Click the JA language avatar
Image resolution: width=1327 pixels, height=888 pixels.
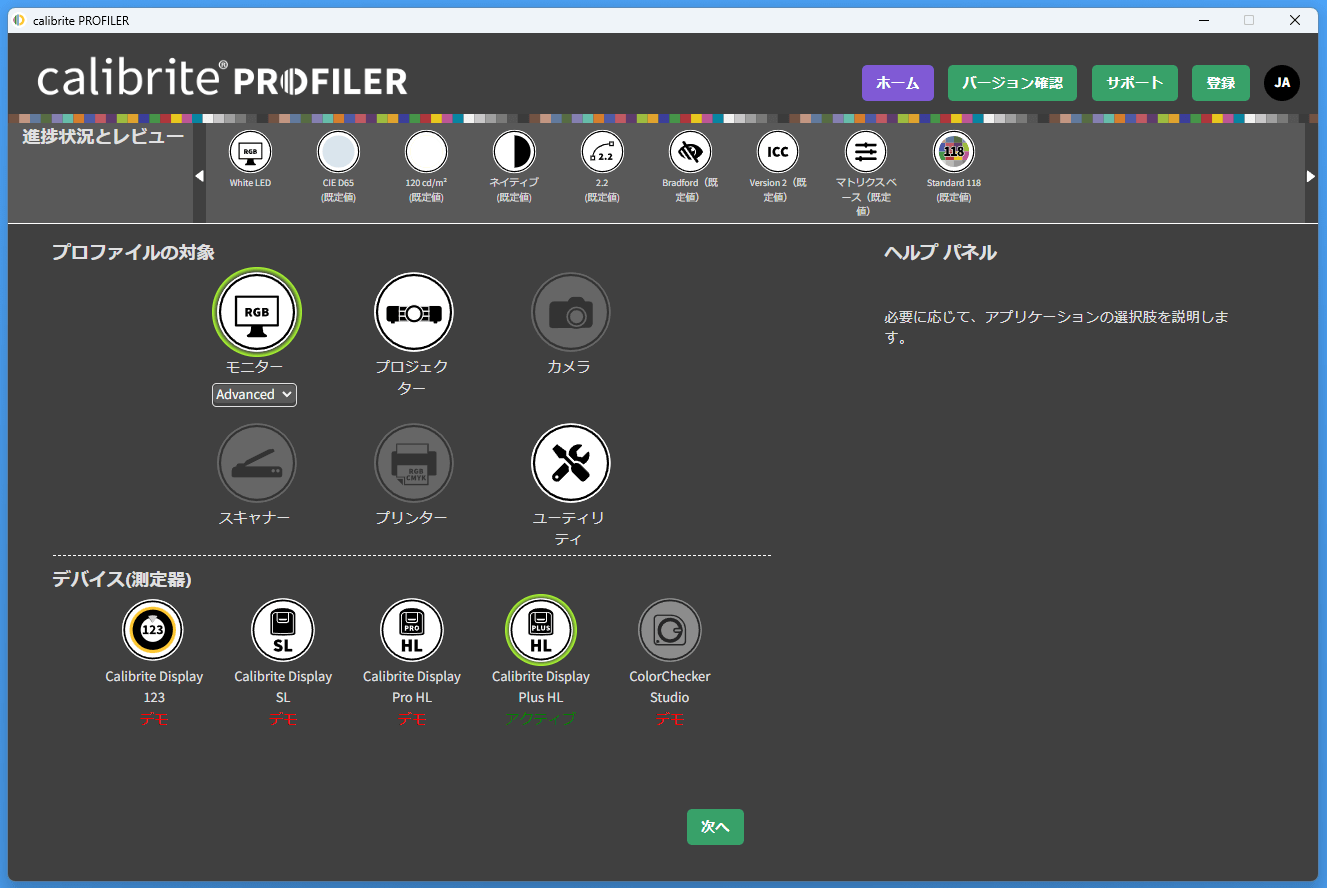click(1282, 83)
